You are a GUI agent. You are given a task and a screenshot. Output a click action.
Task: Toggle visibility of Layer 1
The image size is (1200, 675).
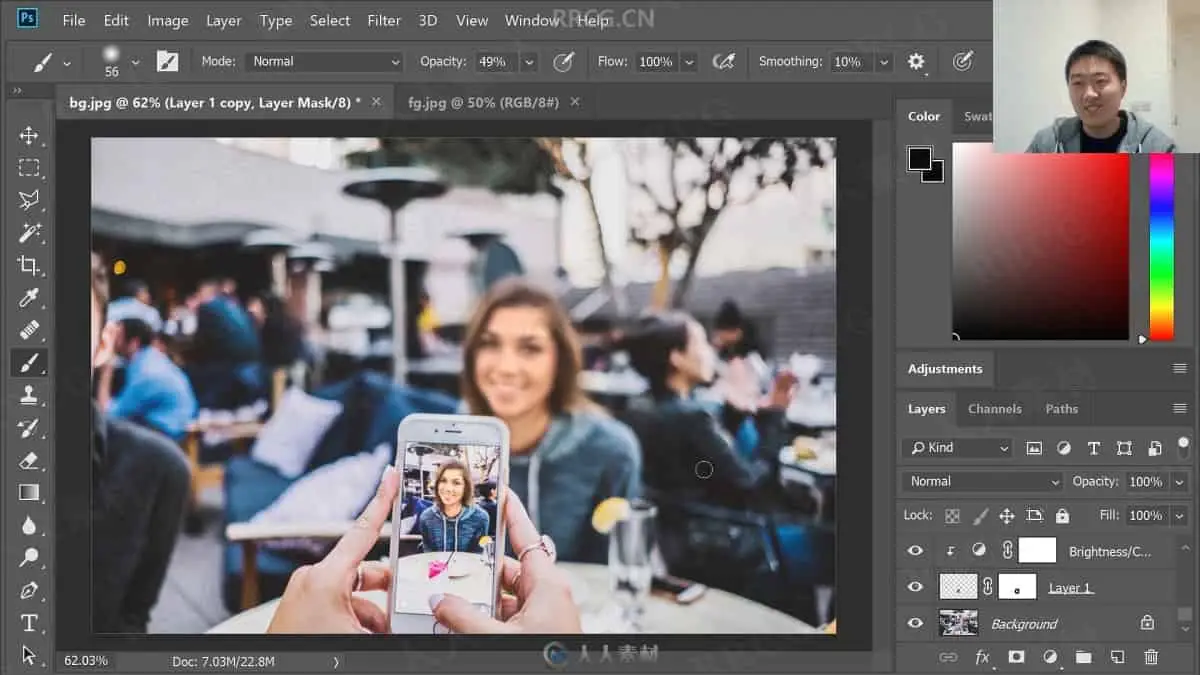point(915,587)
